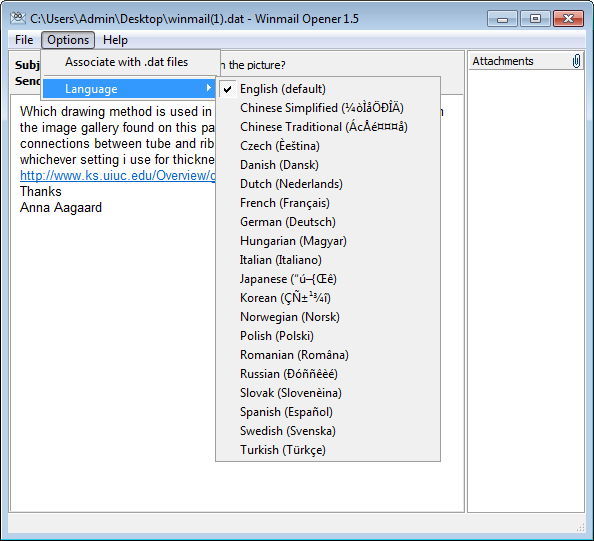
Task: Set language to Norwegian (Norsk)
Action: [328, 317]
